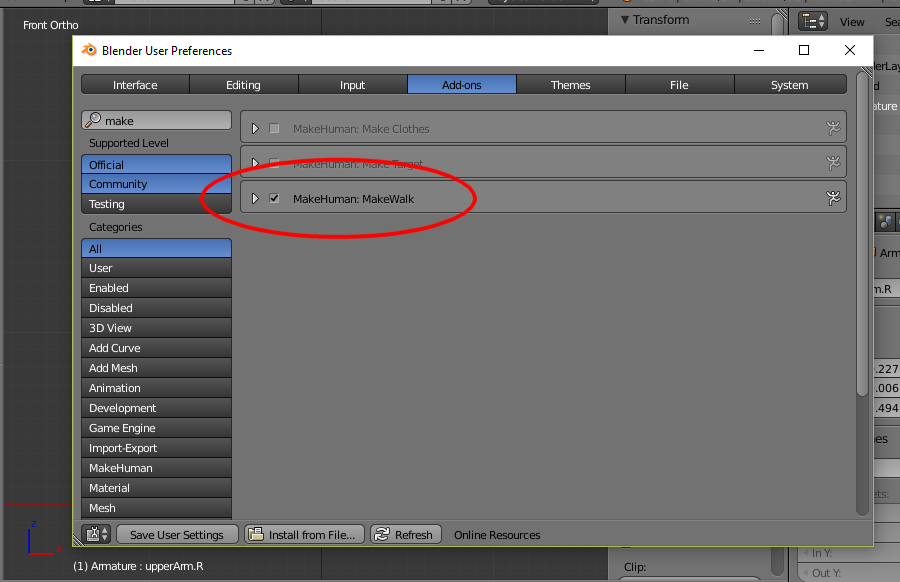Minimize the Blender User Preferences window
900x582 pixels.
pyautogui.click(x=759, y=51)
